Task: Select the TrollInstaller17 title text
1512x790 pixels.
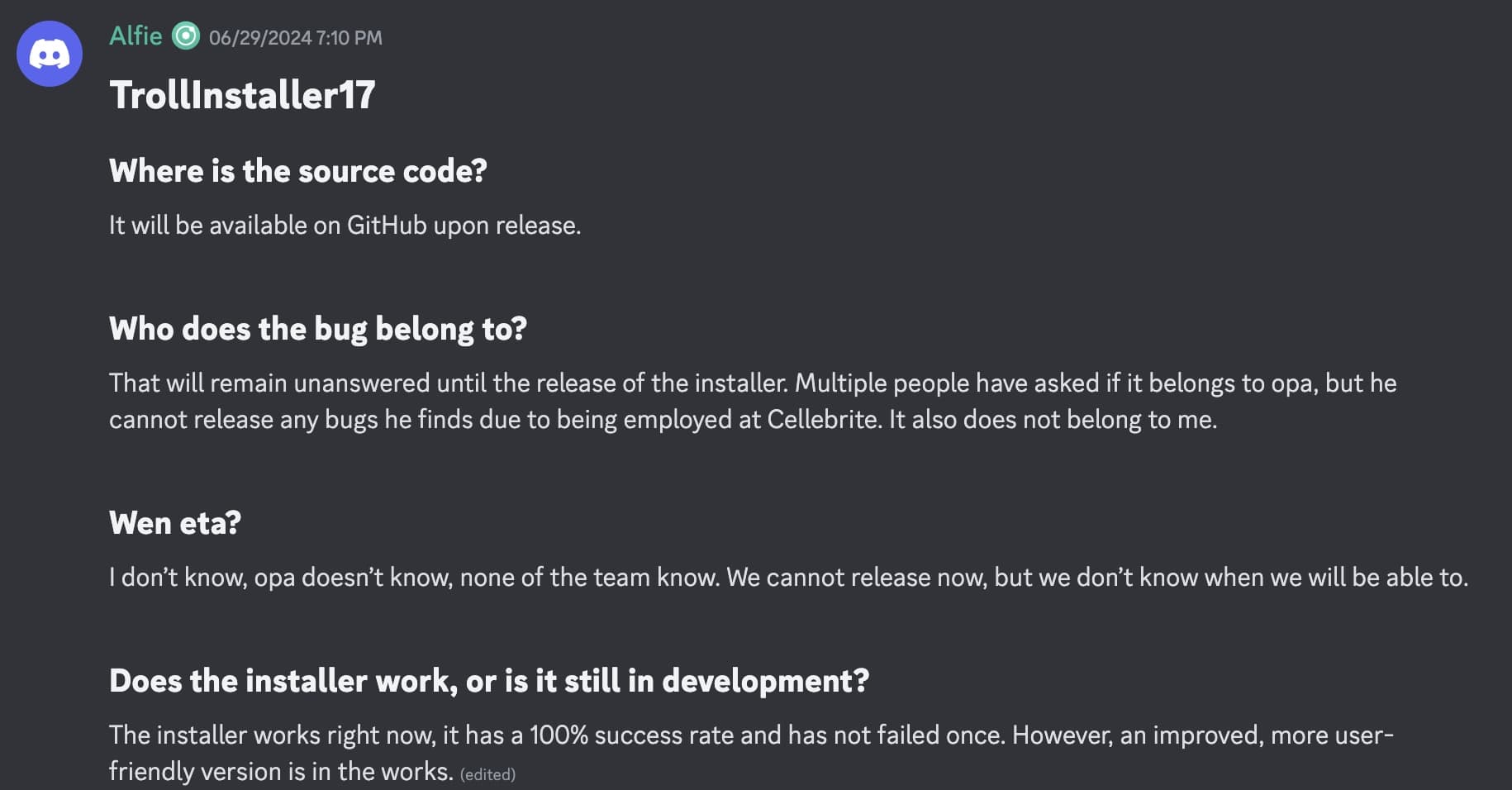Action: pyautogui.click(x=242, y=93)
